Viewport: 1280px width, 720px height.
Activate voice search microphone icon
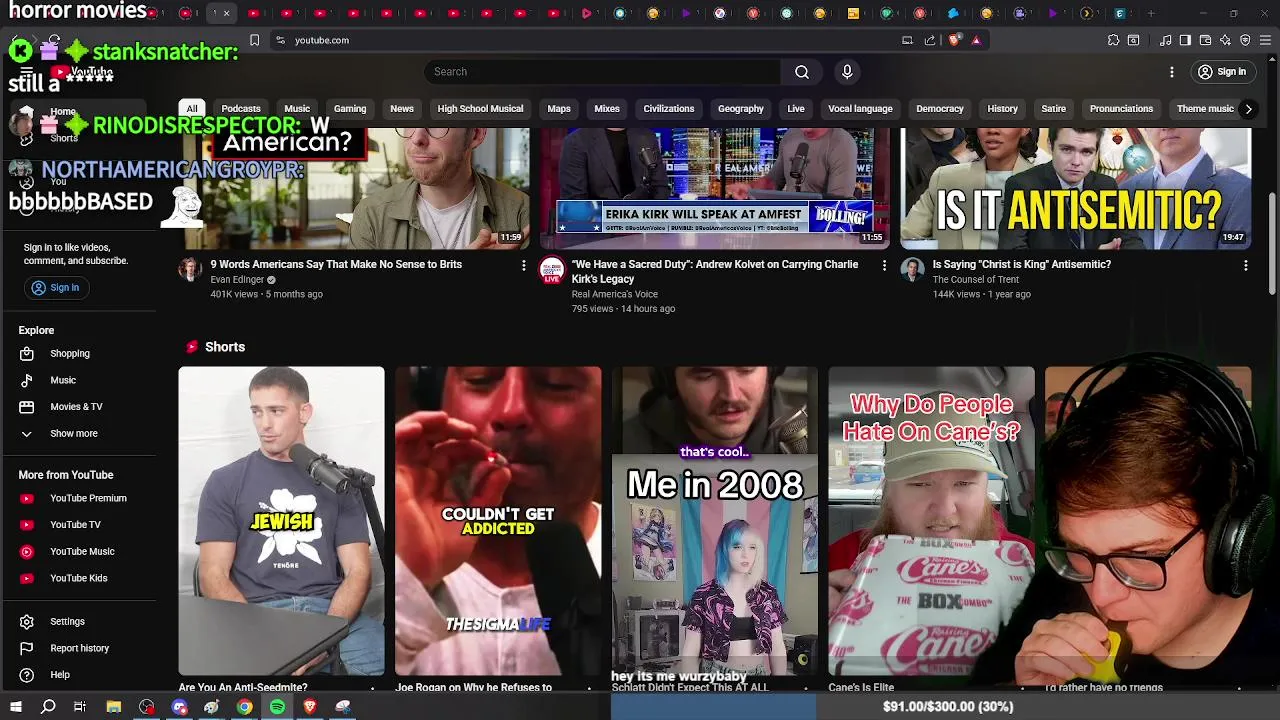[x=847, y=72]
